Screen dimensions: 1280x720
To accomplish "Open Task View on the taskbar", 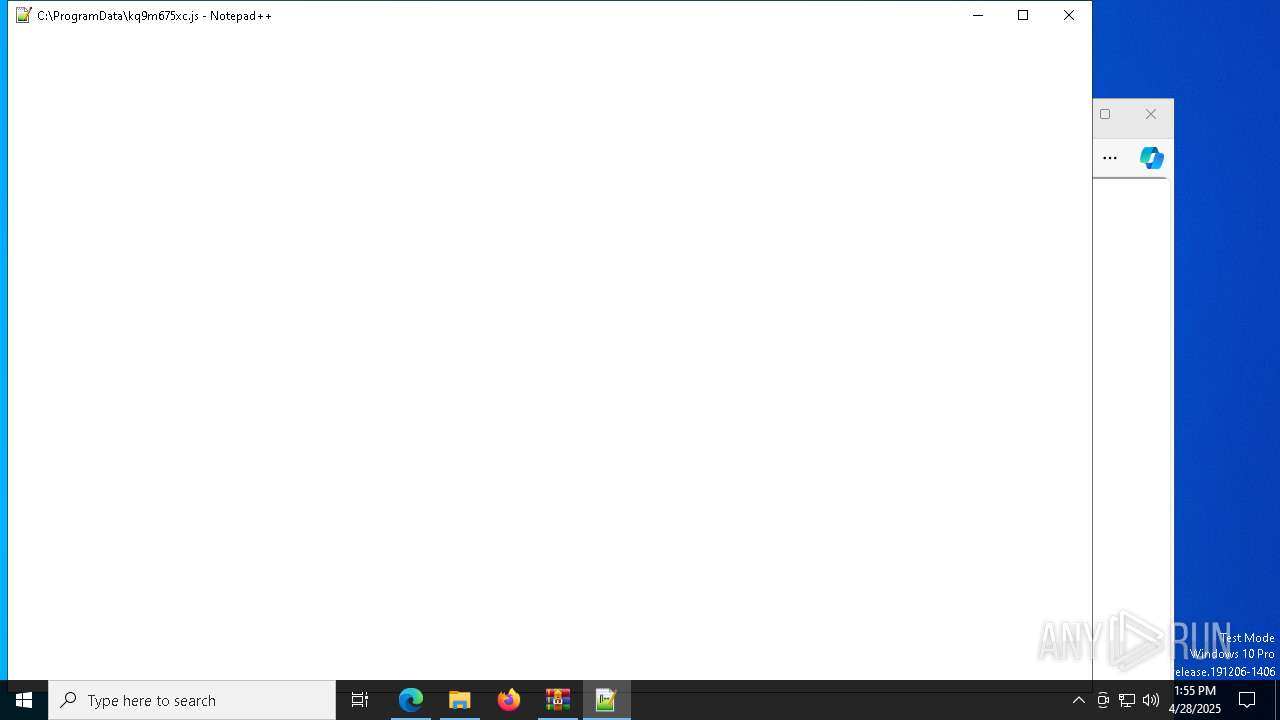I will point(360,700).
